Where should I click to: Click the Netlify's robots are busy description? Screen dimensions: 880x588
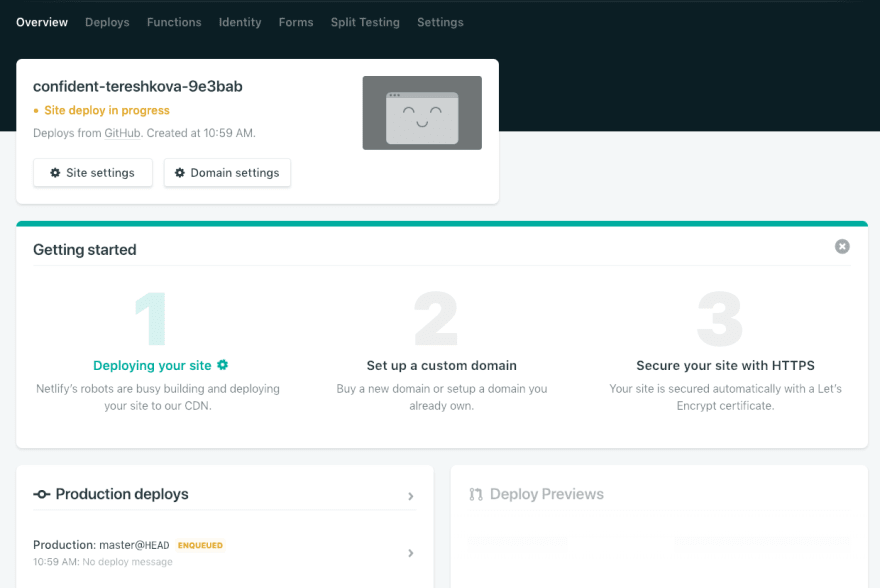pos(158,397)
